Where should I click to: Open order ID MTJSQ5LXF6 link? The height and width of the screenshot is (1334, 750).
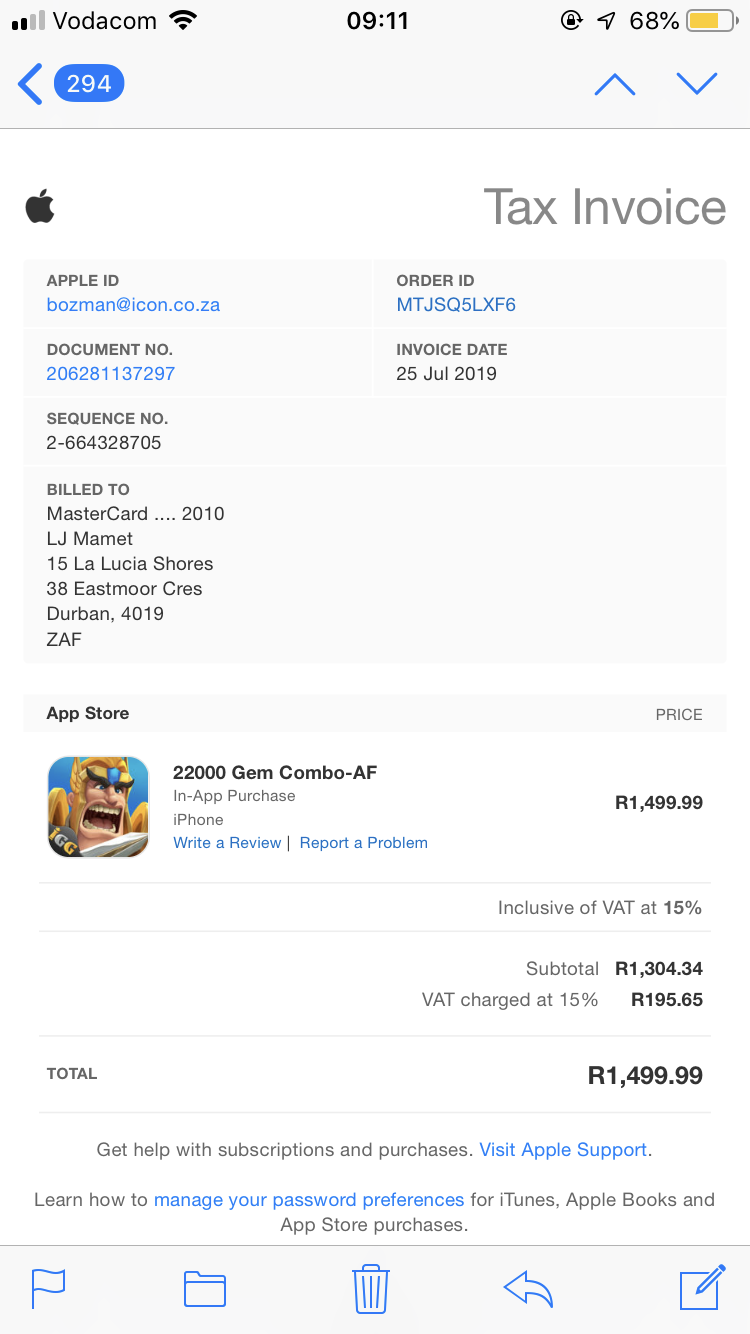(x=456, y=305)
